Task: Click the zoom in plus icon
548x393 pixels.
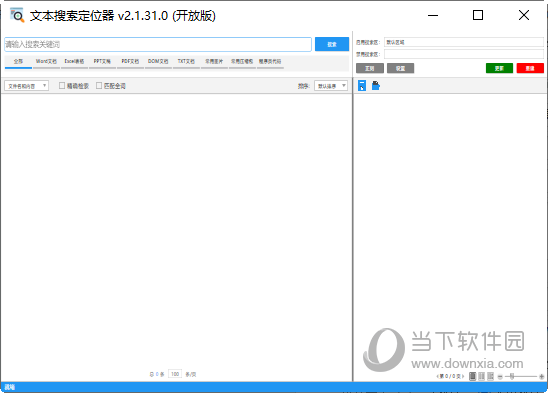Action: (542, 377)
